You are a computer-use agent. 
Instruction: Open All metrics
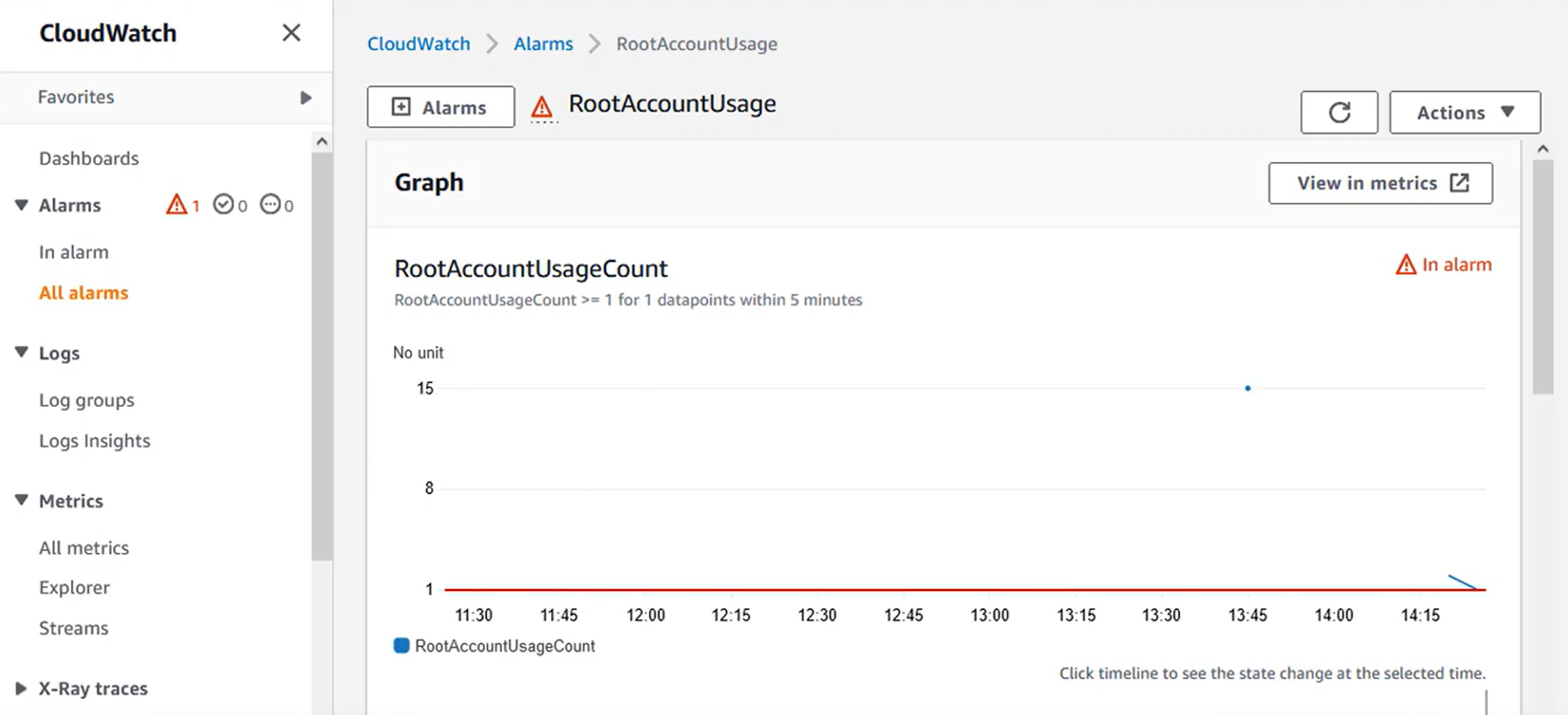pos(84,547)
